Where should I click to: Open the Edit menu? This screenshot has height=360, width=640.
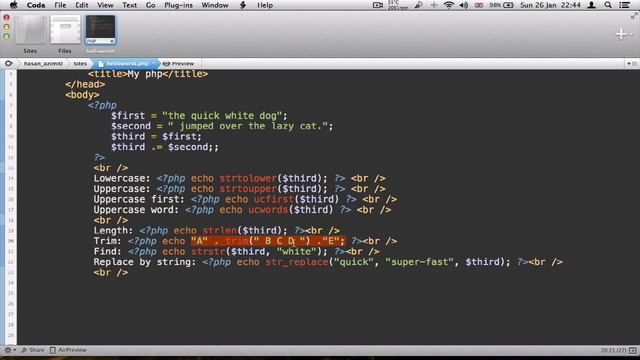tap(82, 5)
